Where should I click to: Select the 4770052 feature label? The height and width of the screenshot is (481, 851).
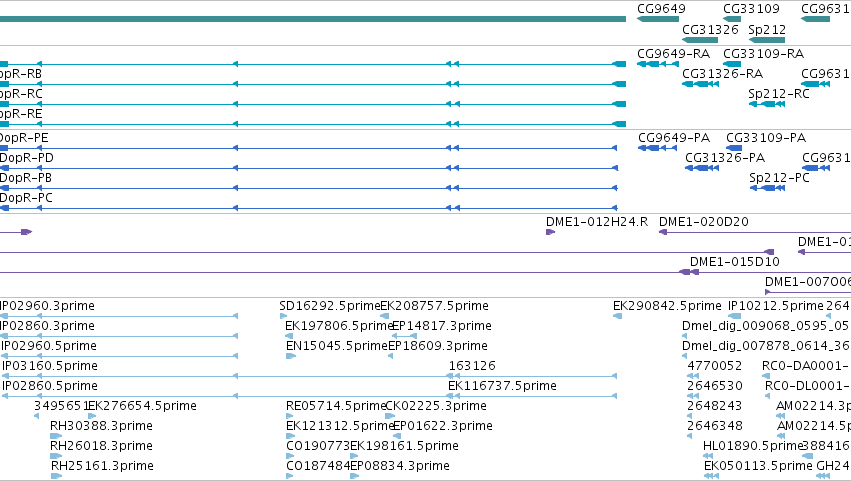715,366
